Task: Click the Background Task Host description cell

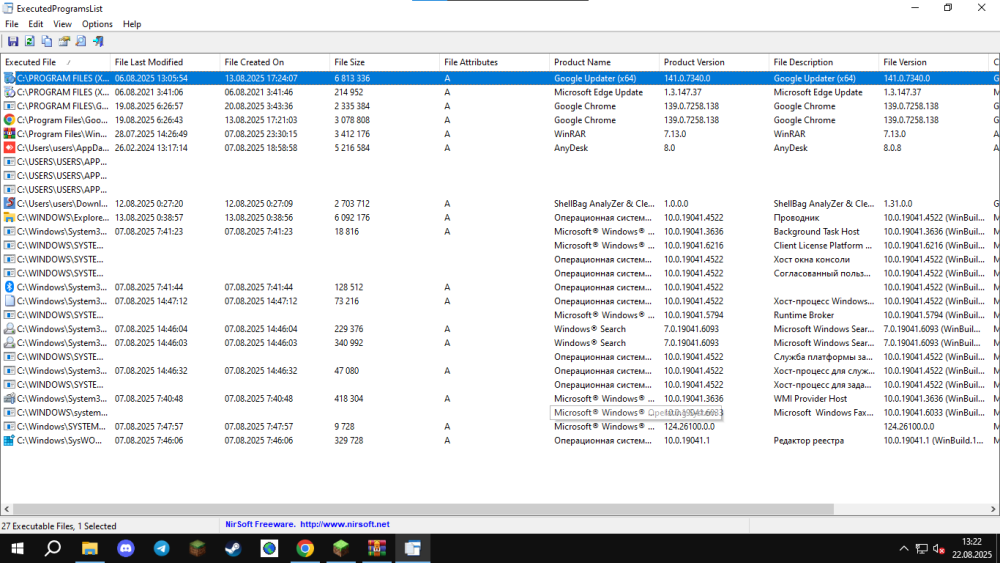Action: pyautogui.click(x=816, y=231)
